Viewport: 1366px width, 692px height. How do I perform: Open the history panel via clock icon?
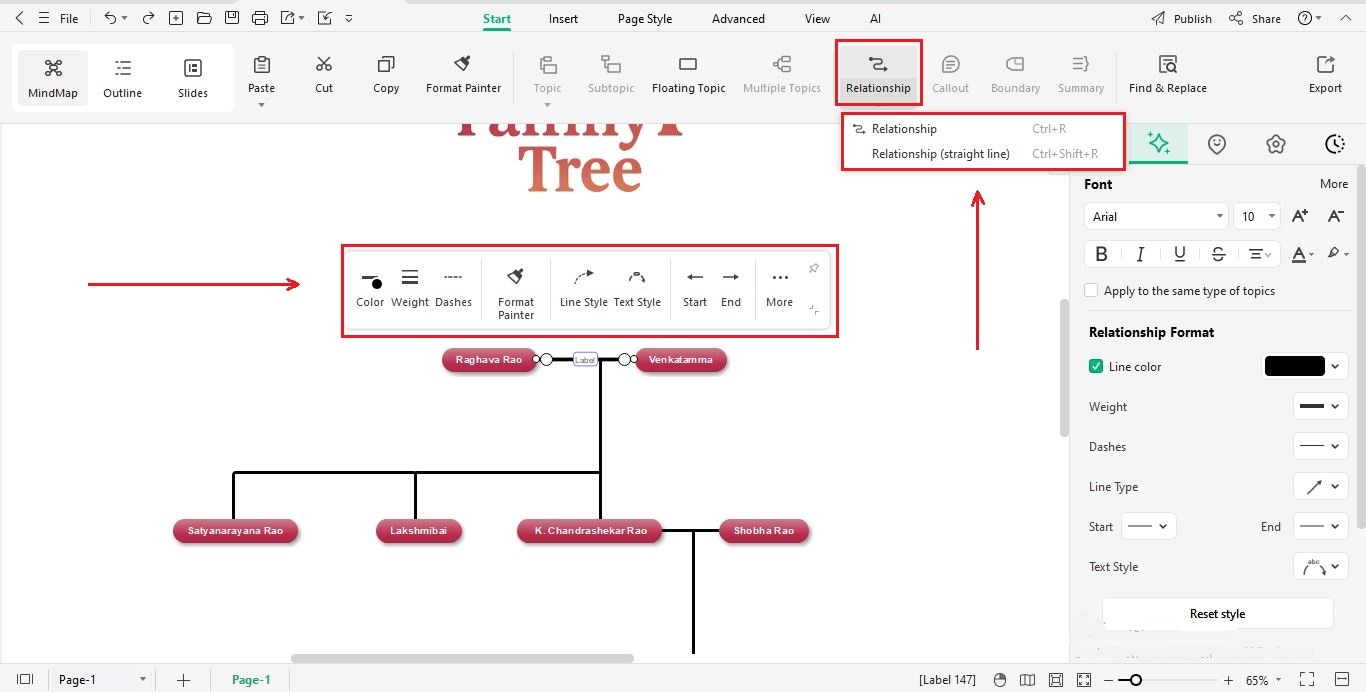pyautogui.click(x=1335, y=144)
